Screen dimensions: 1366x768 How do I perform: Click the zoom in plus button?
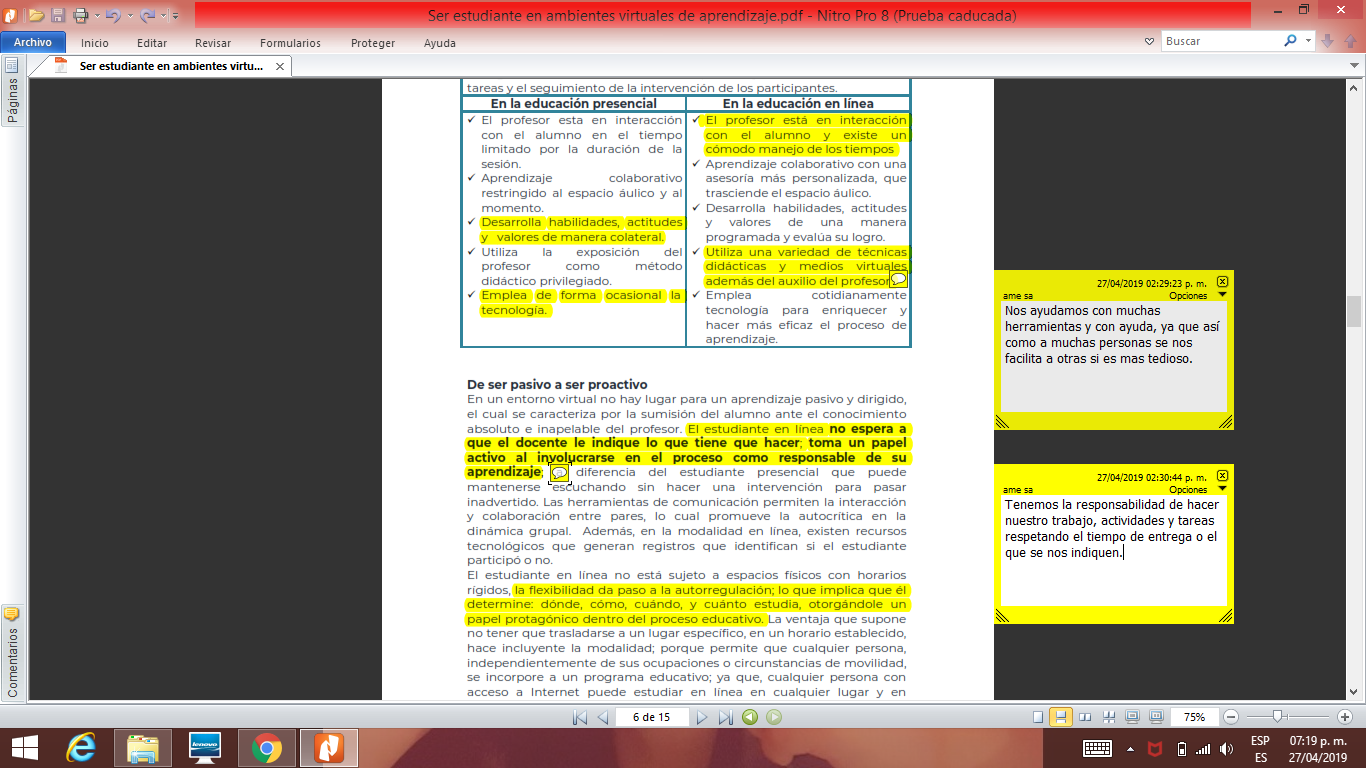click(1345, 717)
